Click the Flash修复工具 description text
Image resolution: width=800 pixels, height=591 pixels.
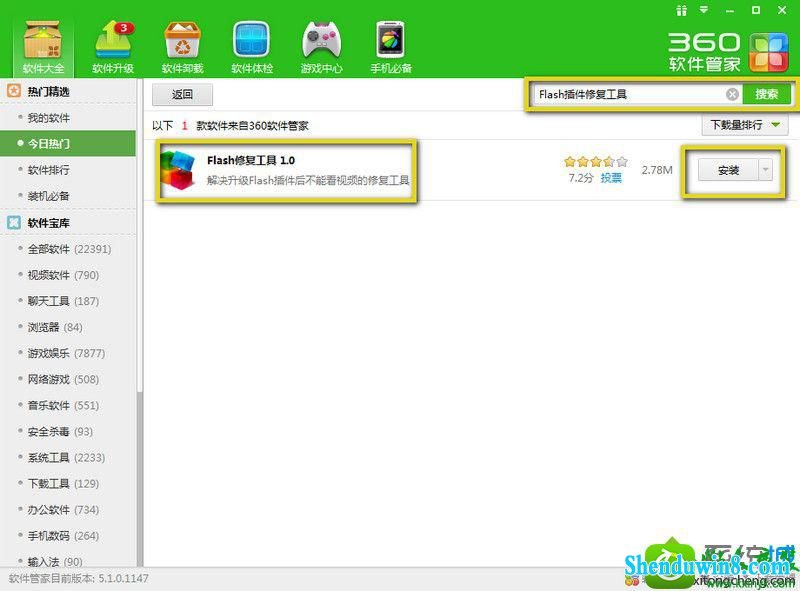308,180
